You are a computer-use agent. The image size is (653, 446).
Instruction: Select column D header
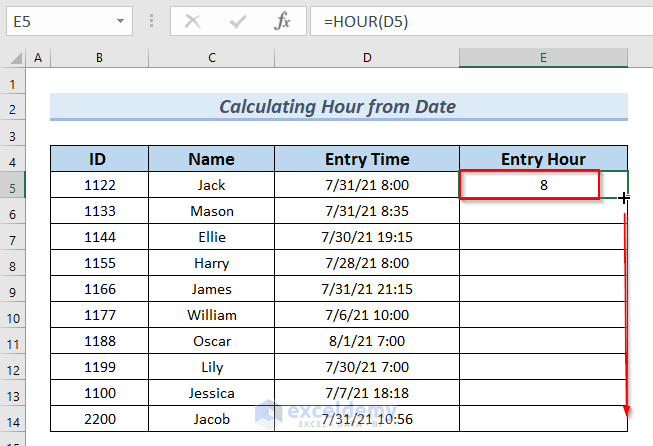[x=367, y=58]
